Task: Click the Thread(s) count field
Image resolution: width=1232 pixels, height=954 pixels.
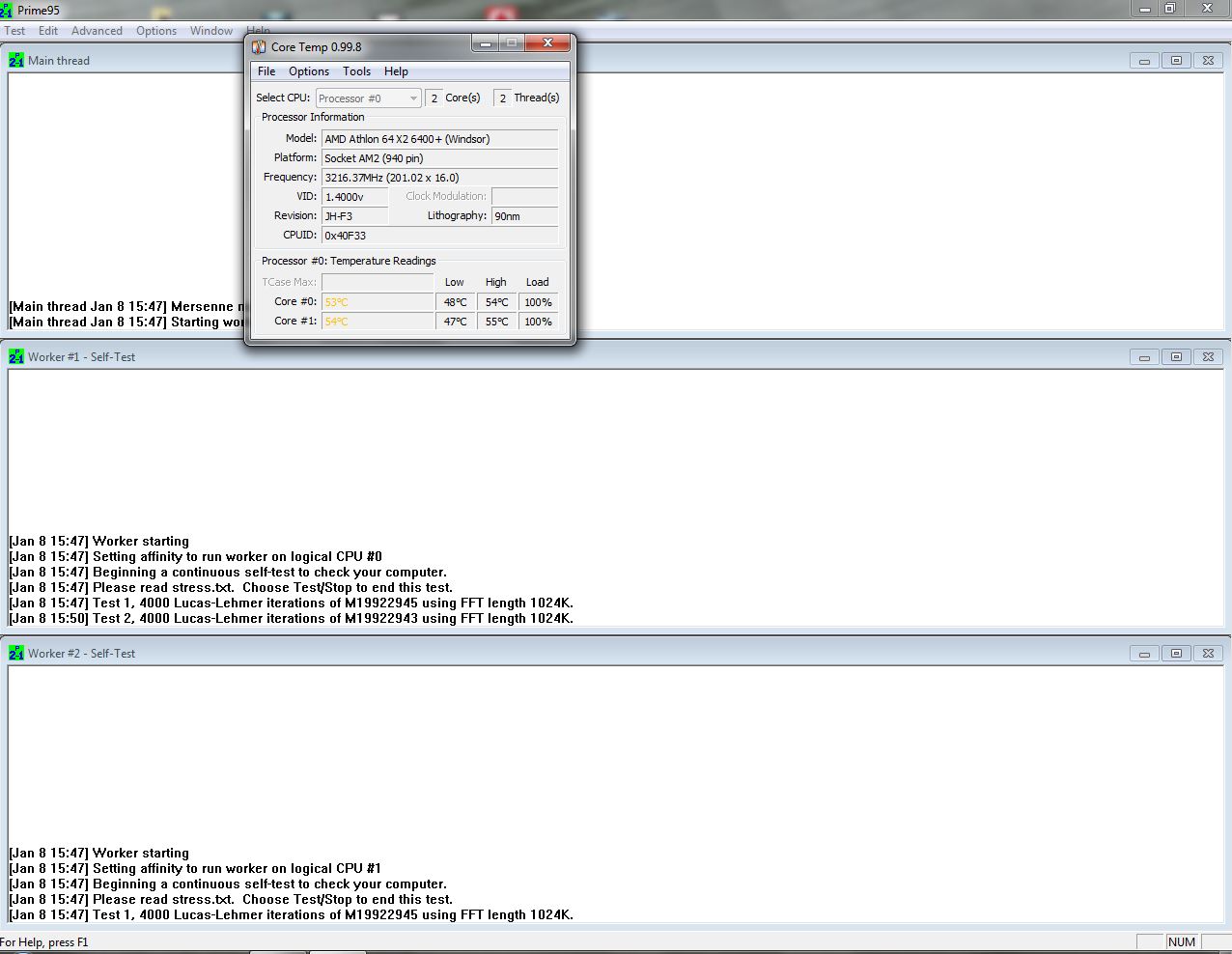Action: click(x=502, y=98)
